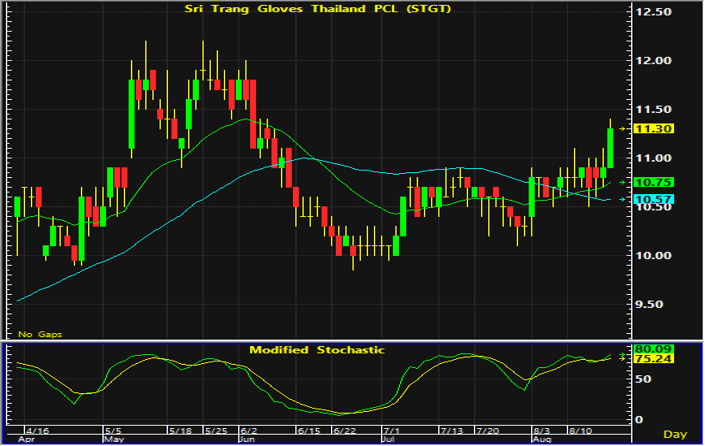
Task: Click the cyan arrow beside 10.57 label
Action: click(622, 200)
